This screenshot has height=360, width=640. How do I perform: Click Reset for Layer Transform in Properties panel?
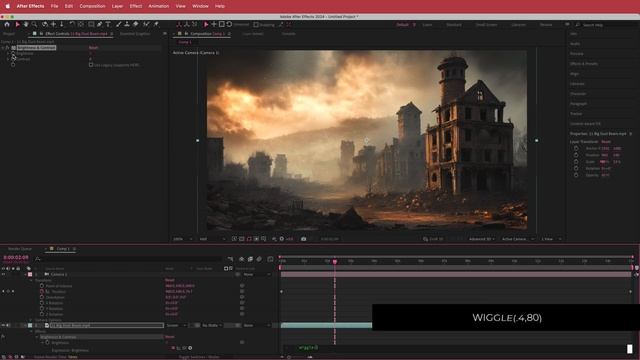tap(606, 142)
